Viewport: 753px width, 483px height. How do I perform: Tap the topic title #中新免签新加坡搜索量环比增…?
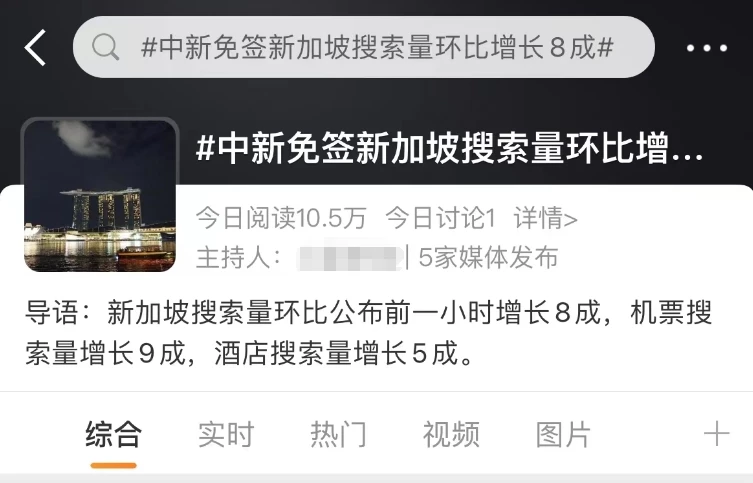[x=450, y=148]
